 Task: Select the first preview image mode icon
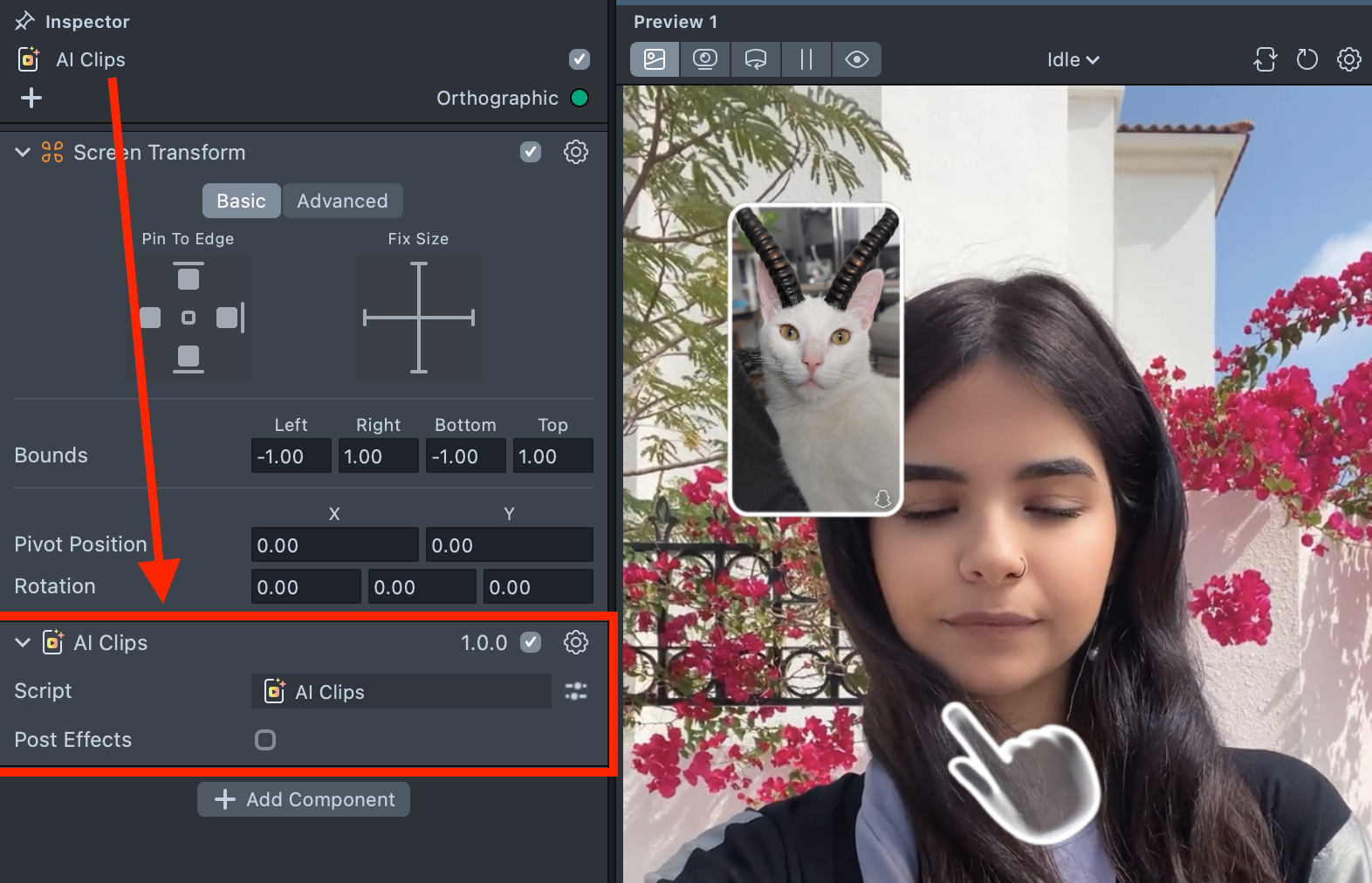[655, 59]
